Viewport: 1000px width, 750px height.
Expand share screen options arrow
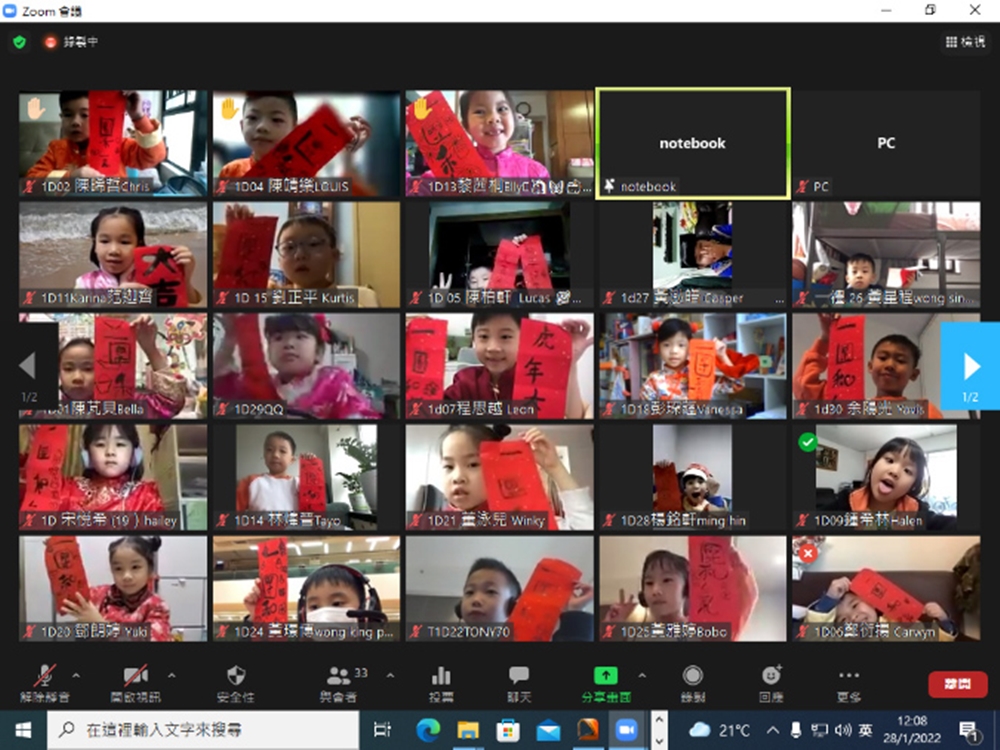pos(642,675)
